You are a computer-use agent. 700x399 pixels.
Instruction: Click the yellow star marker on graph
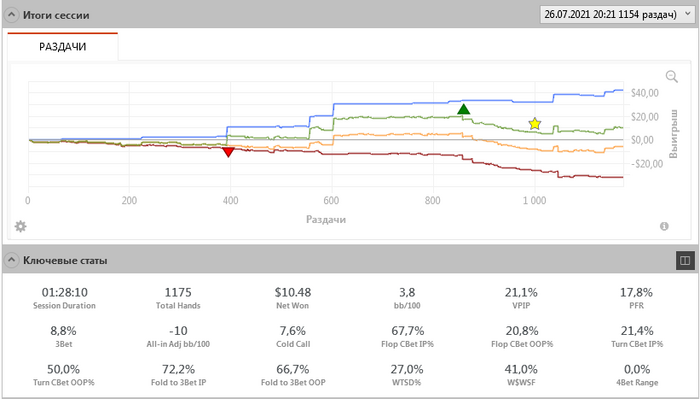534,124
